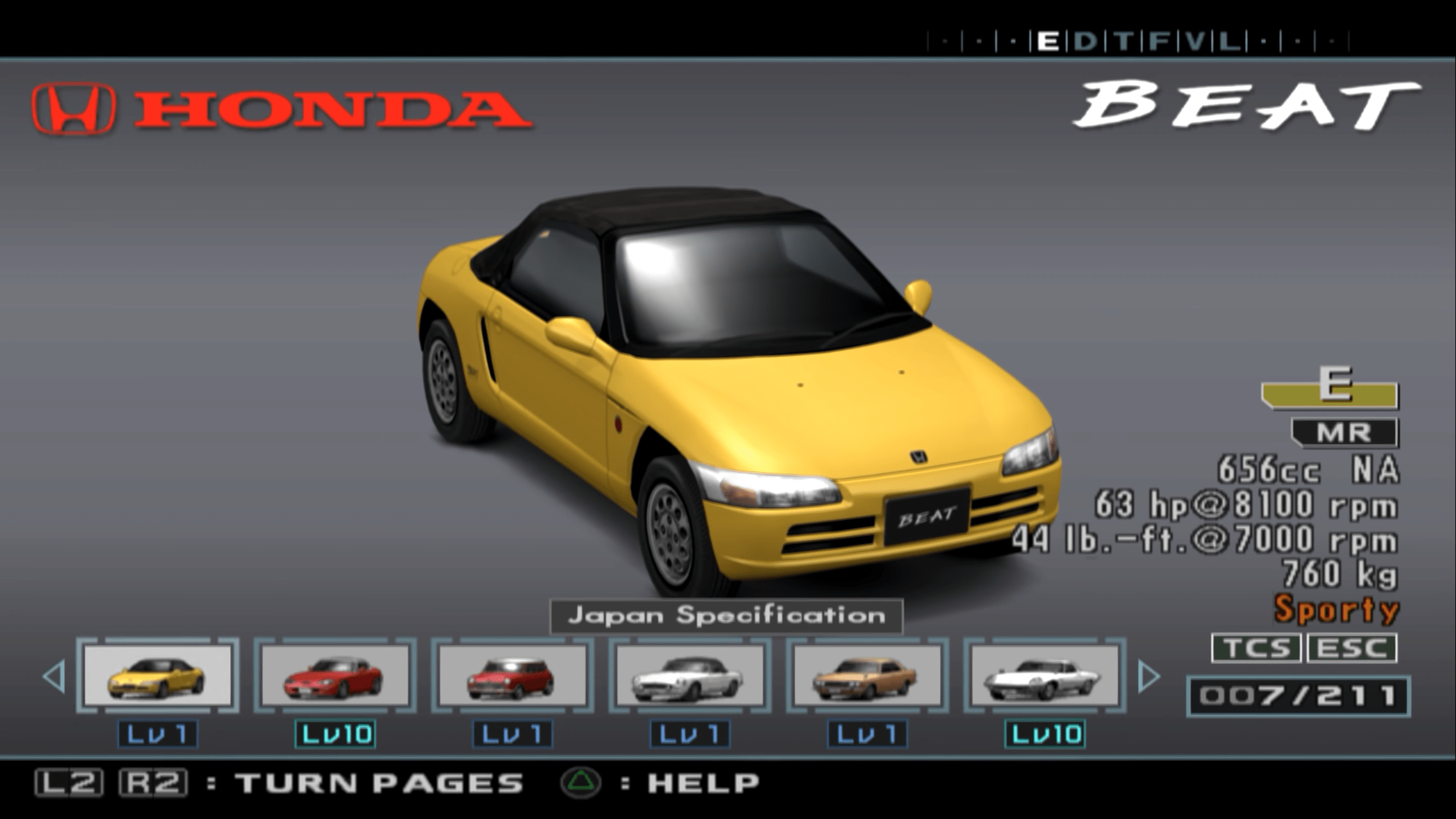This screenshot has width=1456, height=819.
Task: Click the Honda logo emblem
Action: click(x=73, y=109)
